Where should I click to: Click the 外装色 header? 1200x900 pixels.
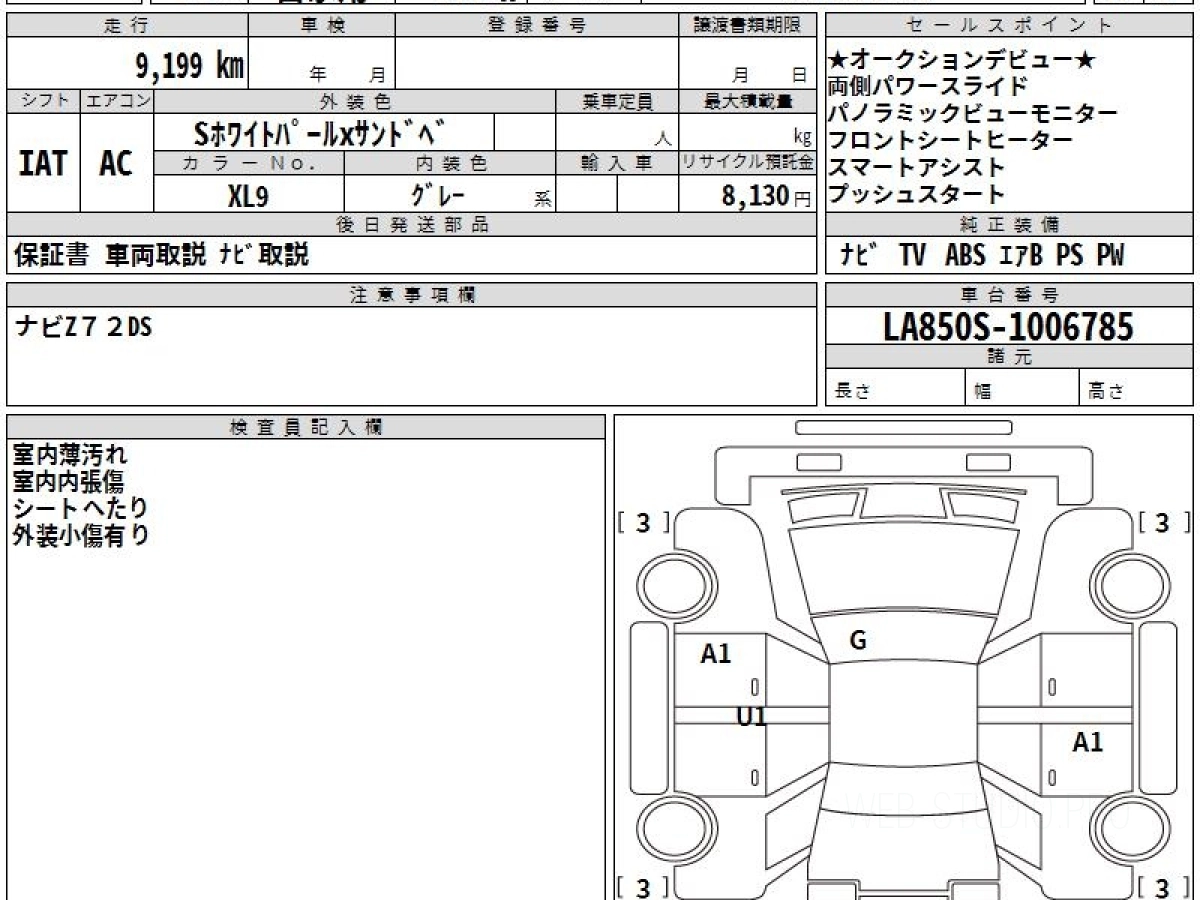[x=355, y=101]
